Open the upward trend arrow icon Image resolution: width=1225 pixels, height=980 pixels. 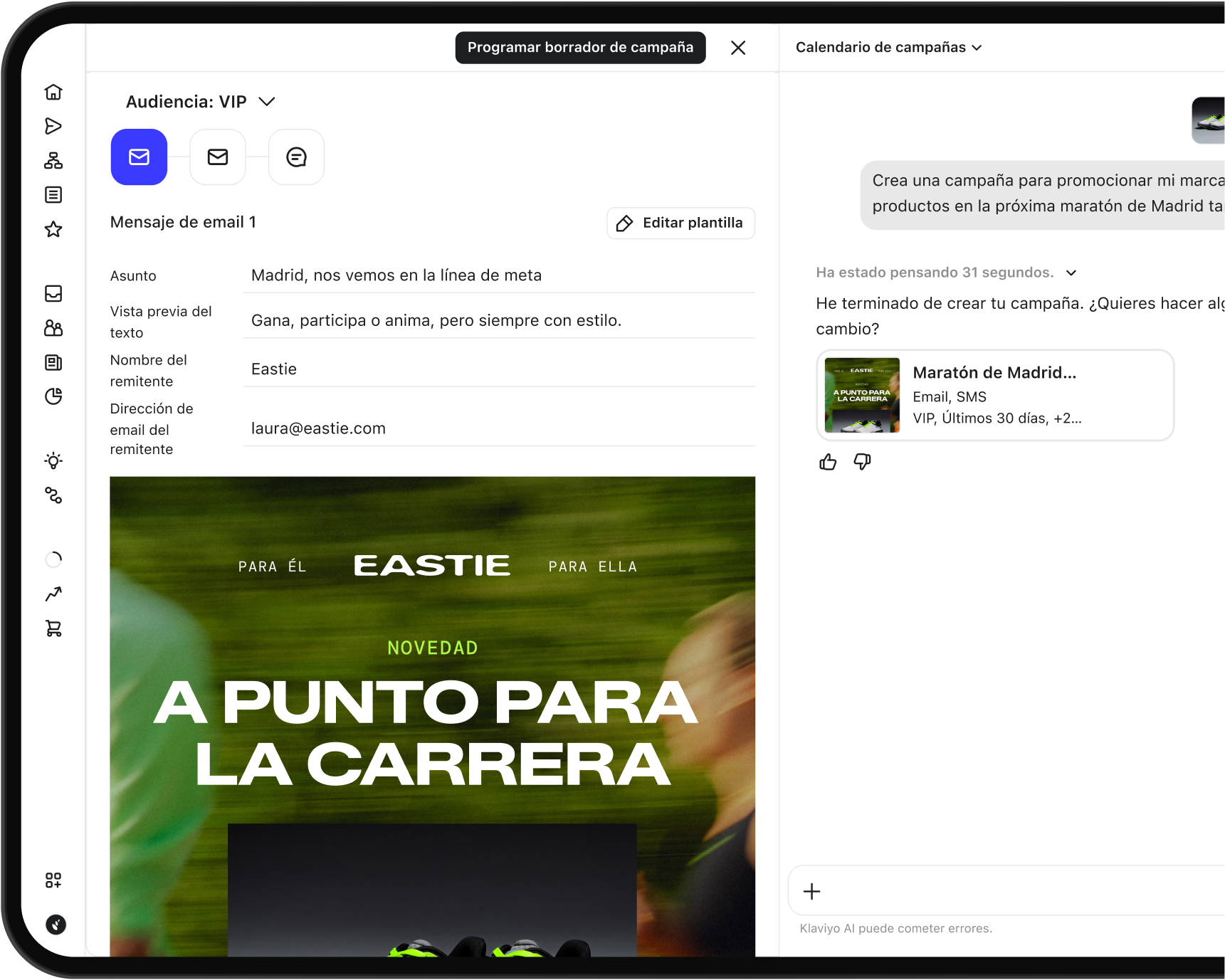(x=53, y=594)
